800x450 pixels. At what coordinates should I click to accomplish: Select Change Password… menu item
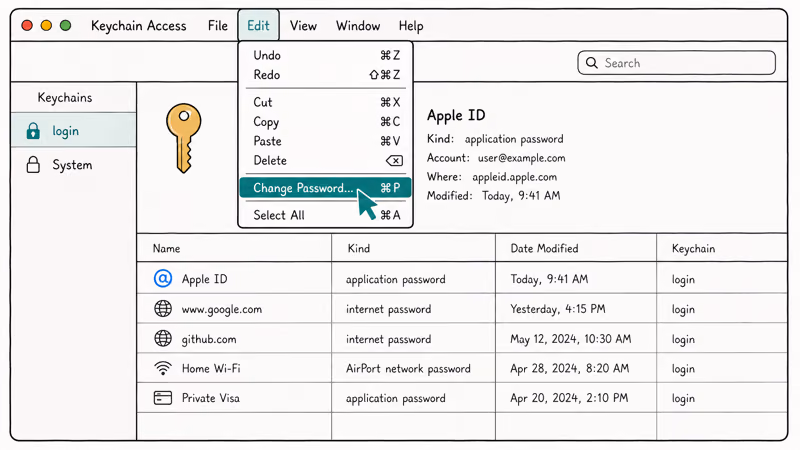coord(326,188)
